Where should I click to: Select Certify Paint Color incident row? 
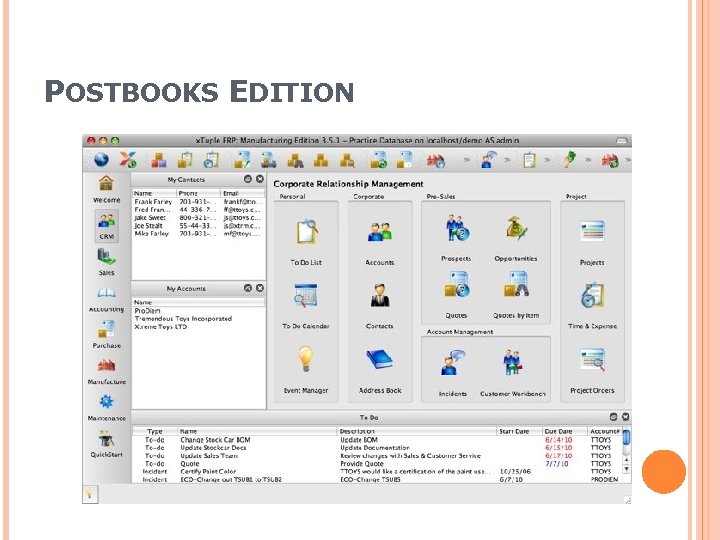(x=377, y=472)
